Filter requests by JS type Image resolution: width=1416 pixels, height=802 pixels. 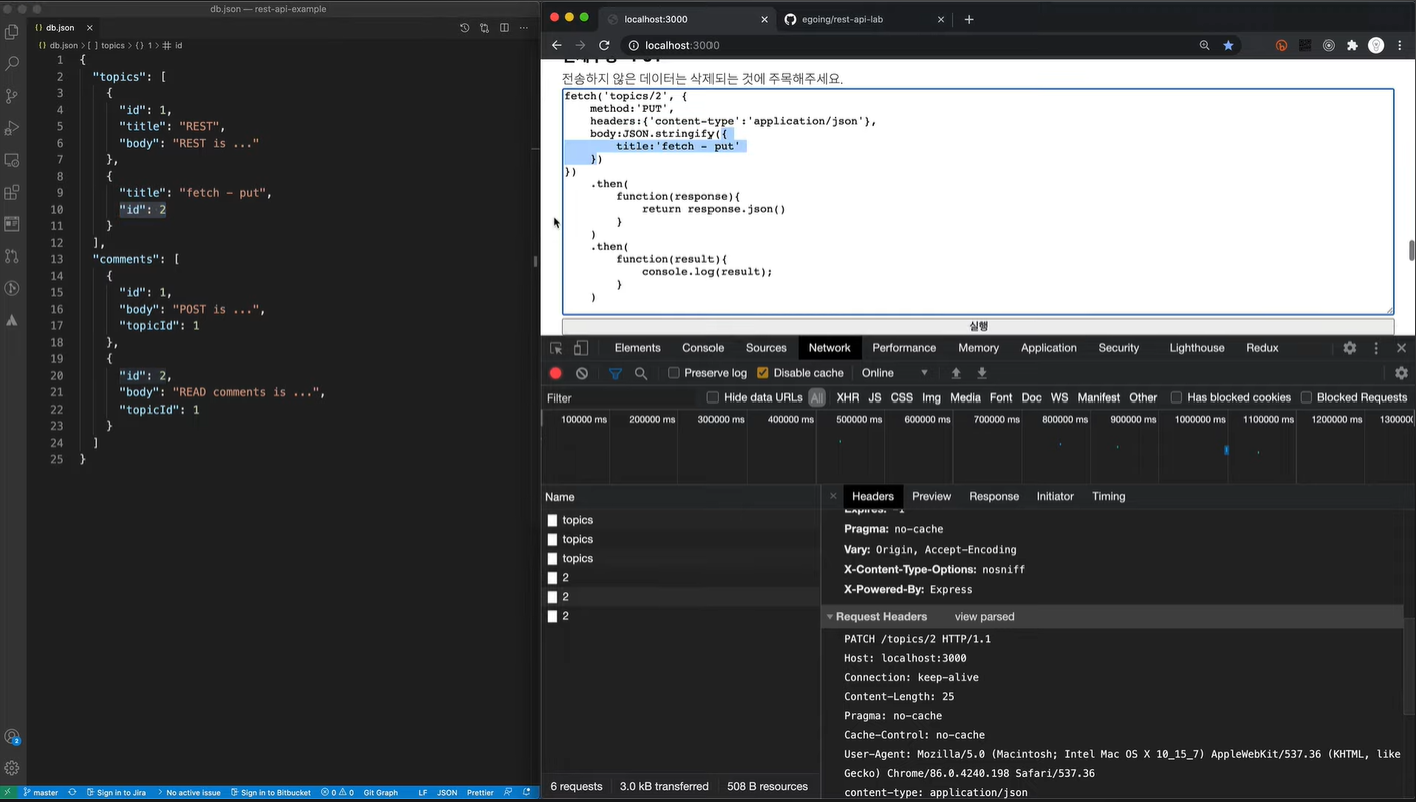coord(875,397)
